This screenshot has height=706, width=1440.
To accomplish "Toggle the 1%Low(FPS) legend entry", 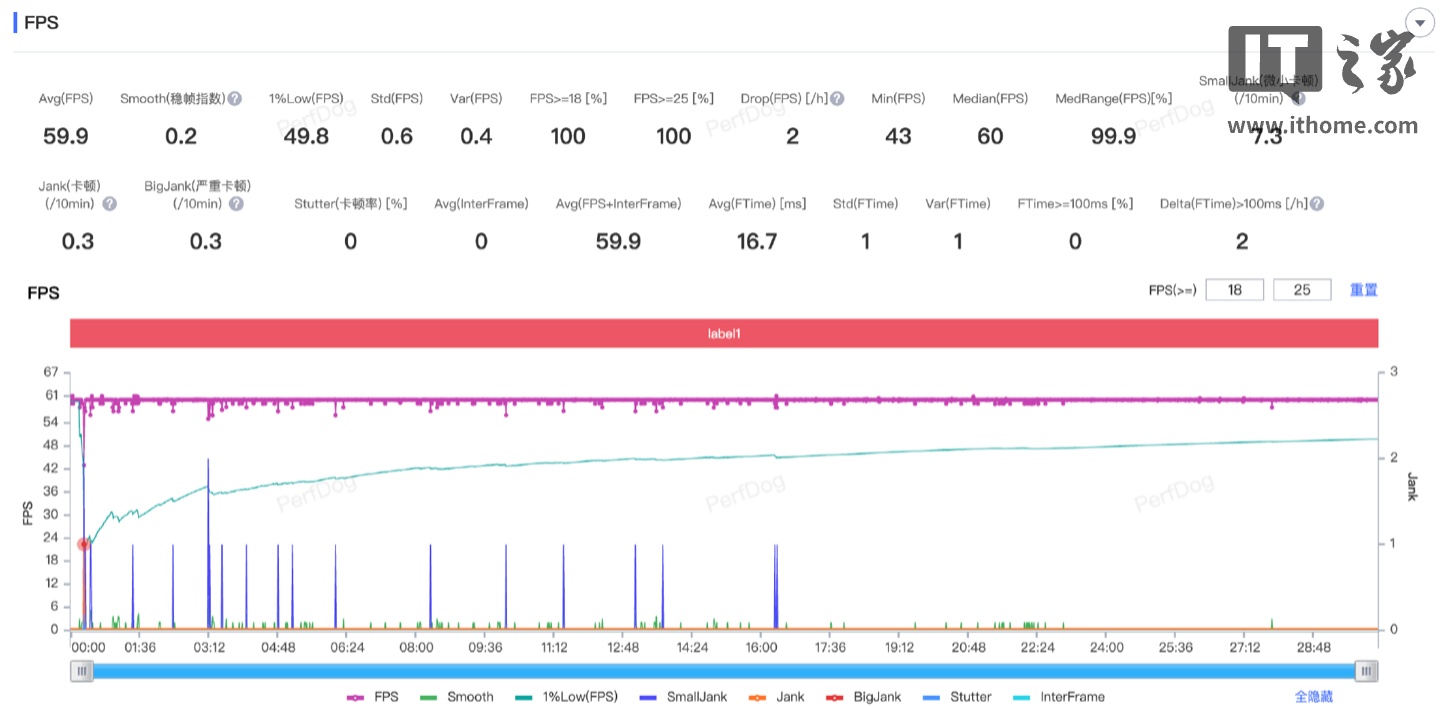I will [x=566, y=697].
